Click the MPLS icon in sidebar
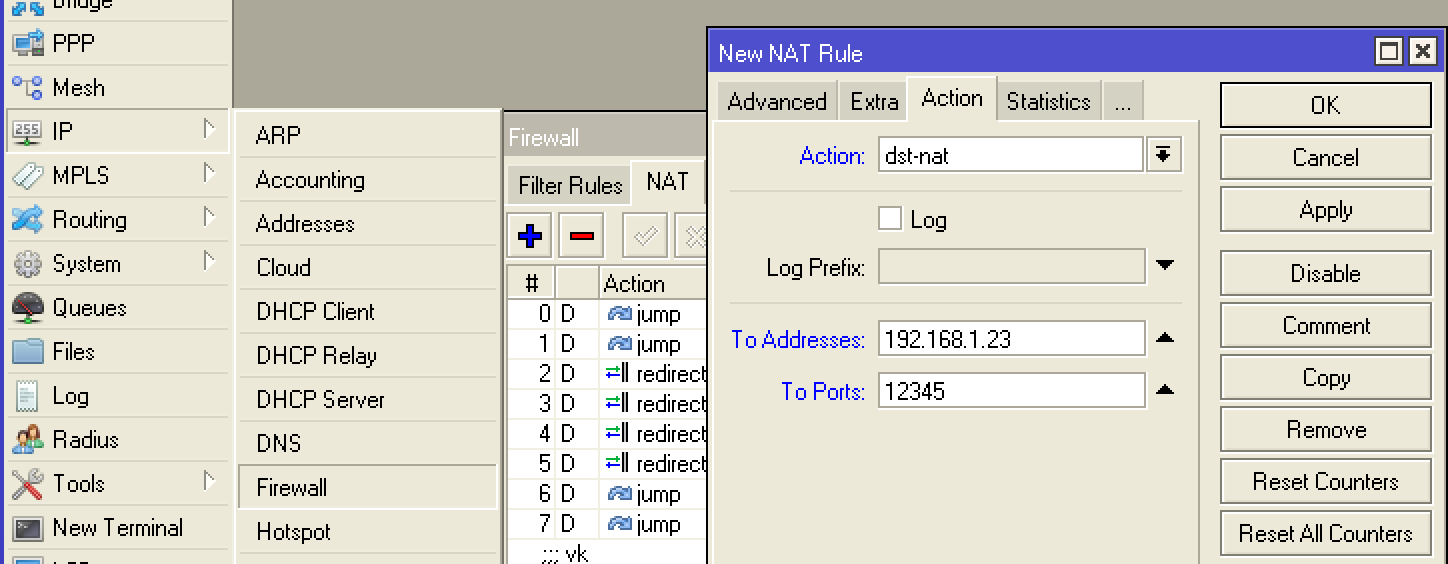This screenshot has height=564, width=1448. click(27, 176)
